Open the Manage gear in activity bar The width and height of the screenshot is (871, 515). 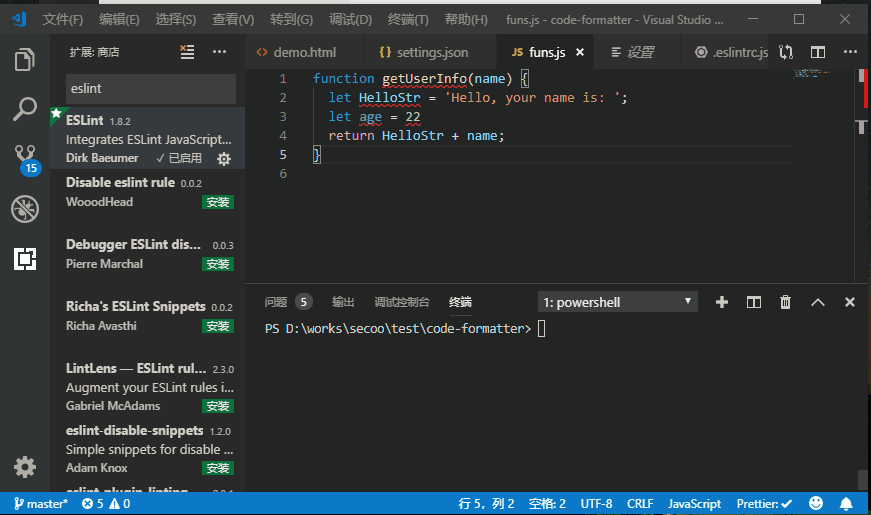(x=24, y=467)
